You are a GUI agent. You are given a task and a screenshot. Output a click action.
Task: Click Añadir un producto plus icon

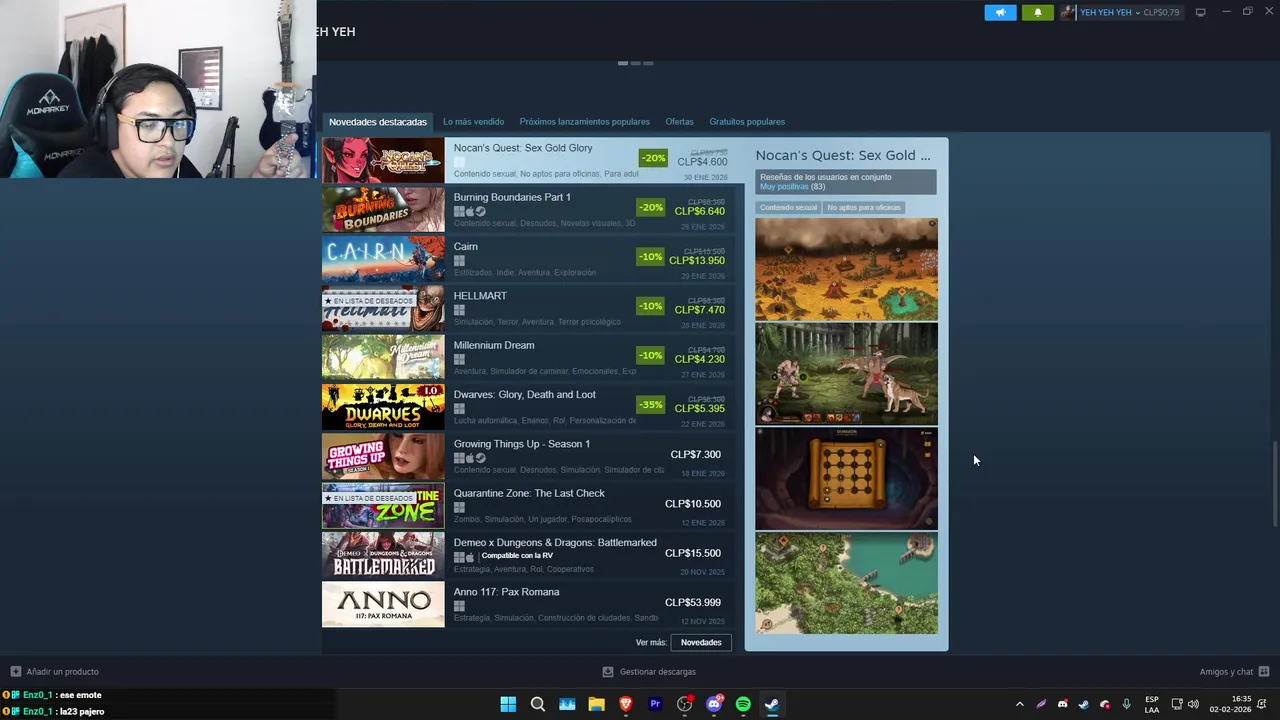[x=15, y=672]
